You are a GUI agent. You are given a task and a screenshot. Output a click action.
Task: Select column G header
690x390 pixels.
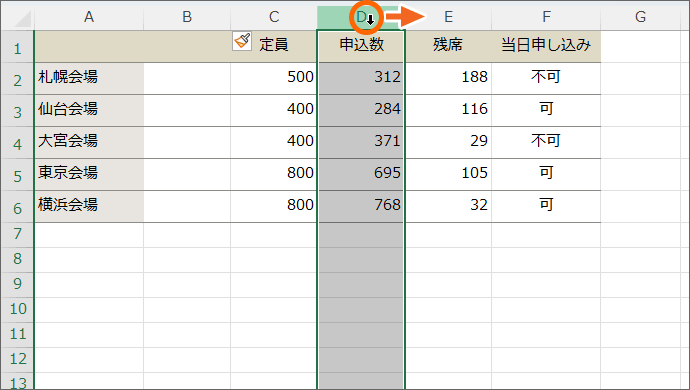[641, 17]
